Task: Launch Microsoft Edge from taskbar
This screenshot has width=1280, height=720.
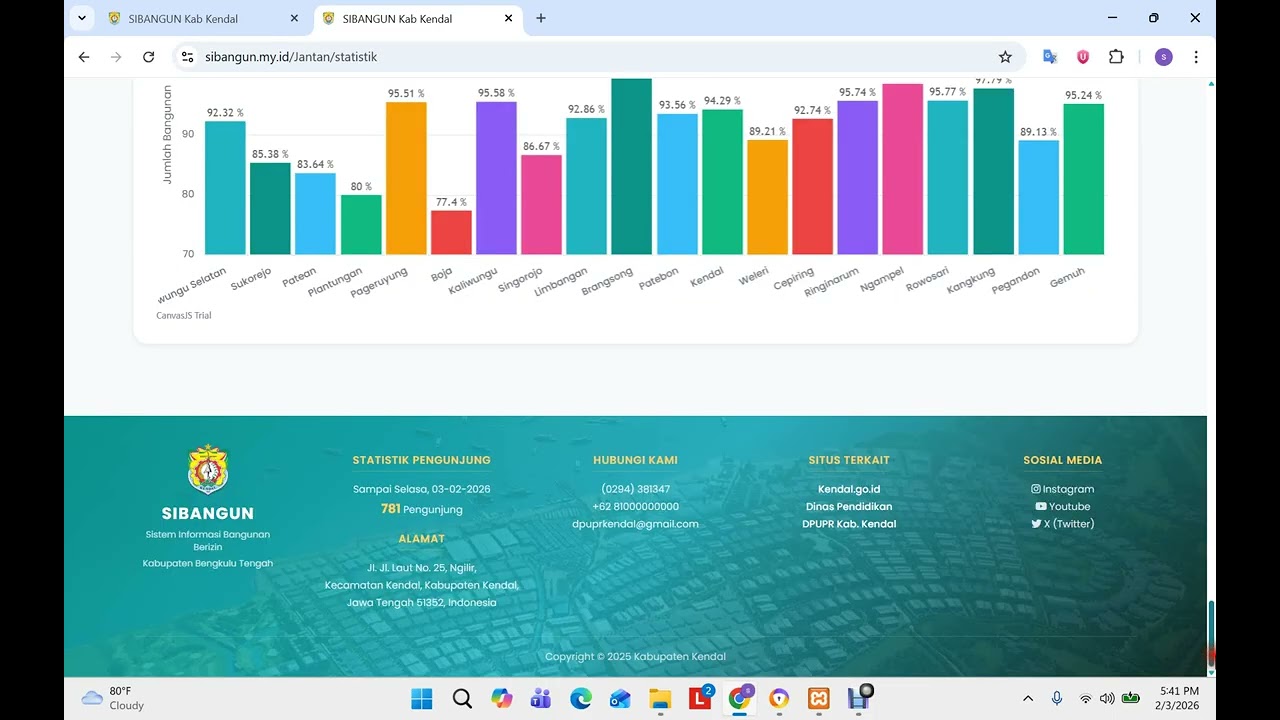Action: pos(580,698)
